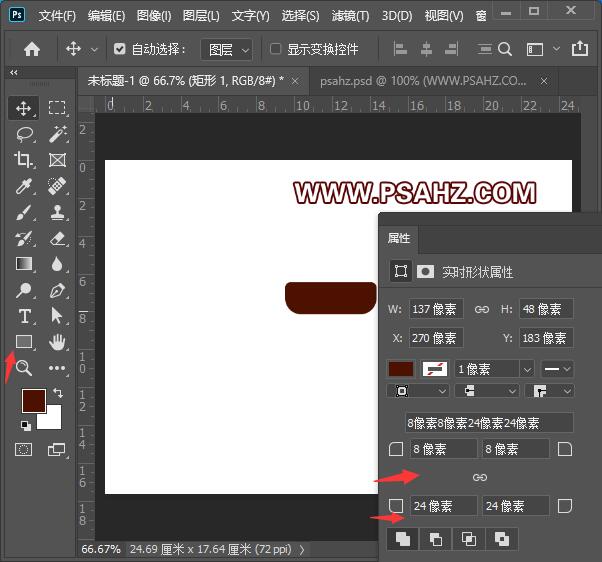
Task: Expand status bar info arrow
Action: (302, 550)
